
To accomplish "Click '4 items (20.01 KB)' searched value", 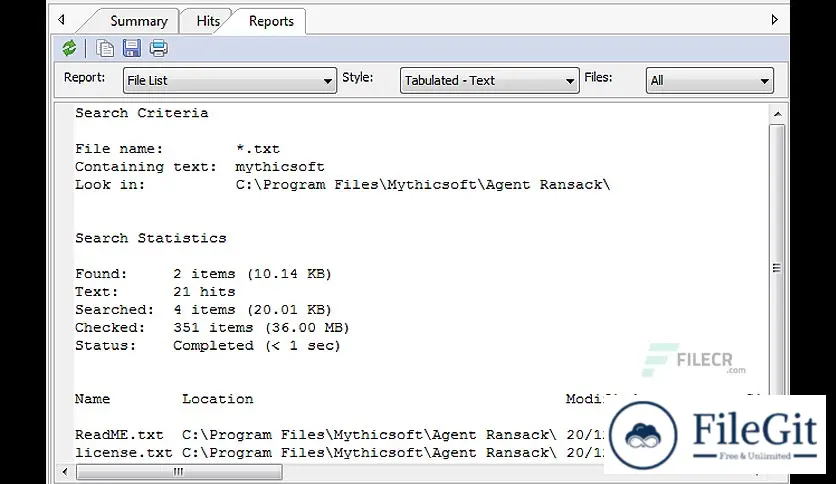I will tap(252, 310).
